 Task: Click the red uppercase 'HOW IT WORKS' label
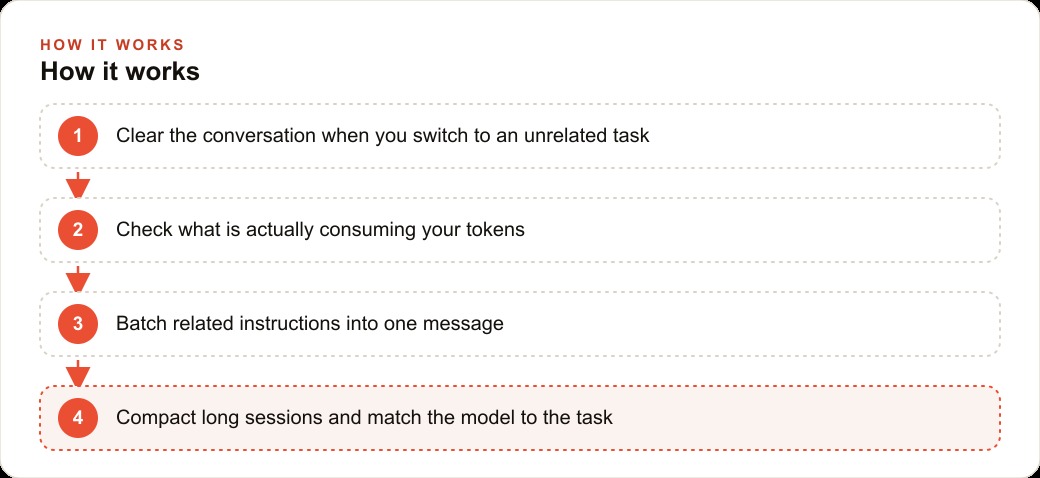112,45
